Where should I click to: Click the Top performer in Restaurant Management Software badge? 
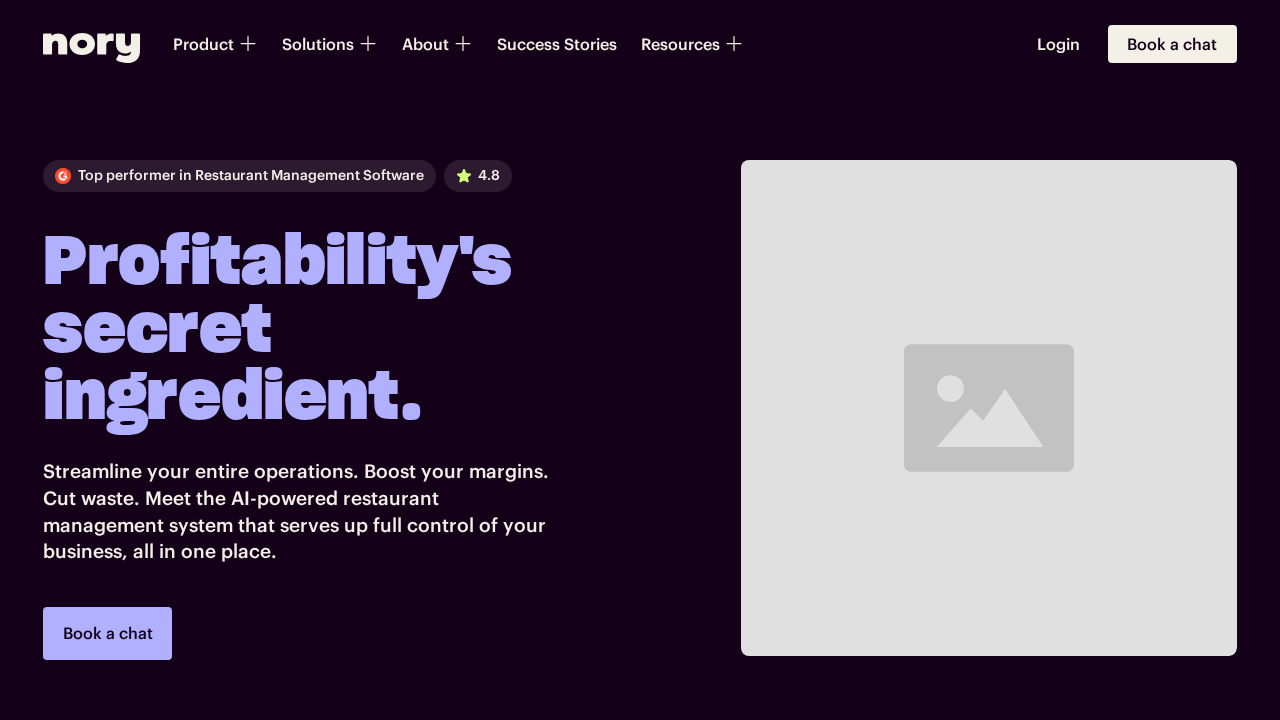click(238, 175)
